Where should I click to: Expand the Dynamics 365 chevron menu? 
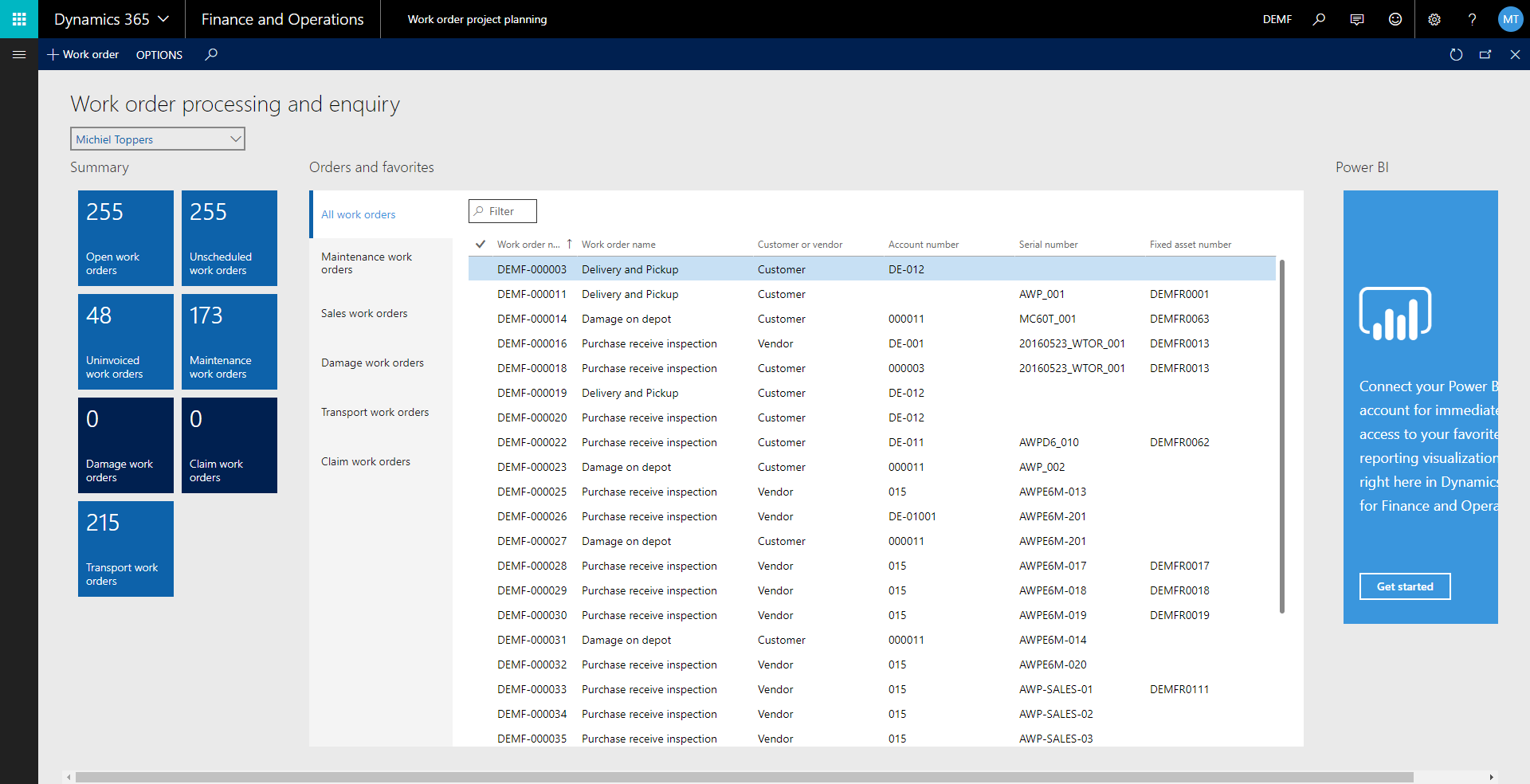164,19
